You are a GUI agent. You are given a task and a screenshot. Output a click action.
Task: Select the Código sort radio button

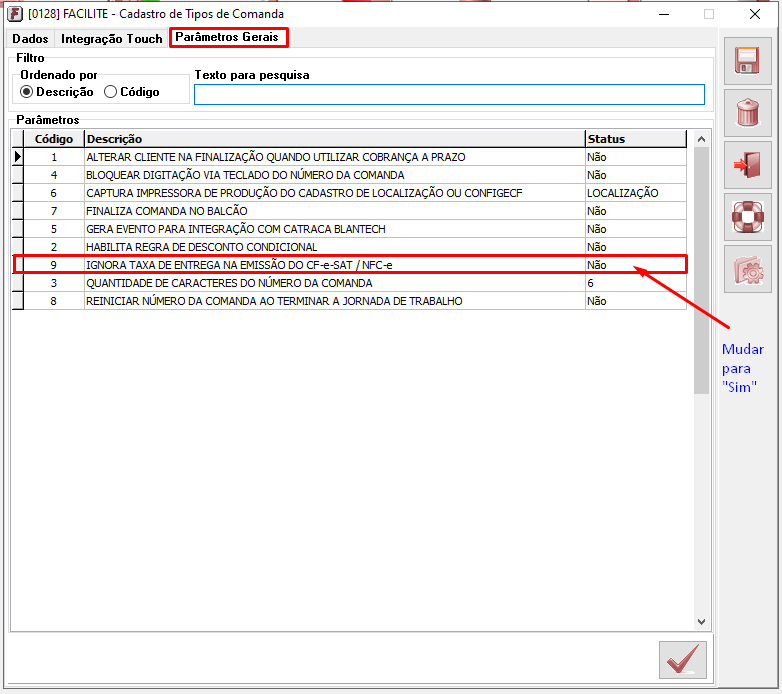(111, 92)
